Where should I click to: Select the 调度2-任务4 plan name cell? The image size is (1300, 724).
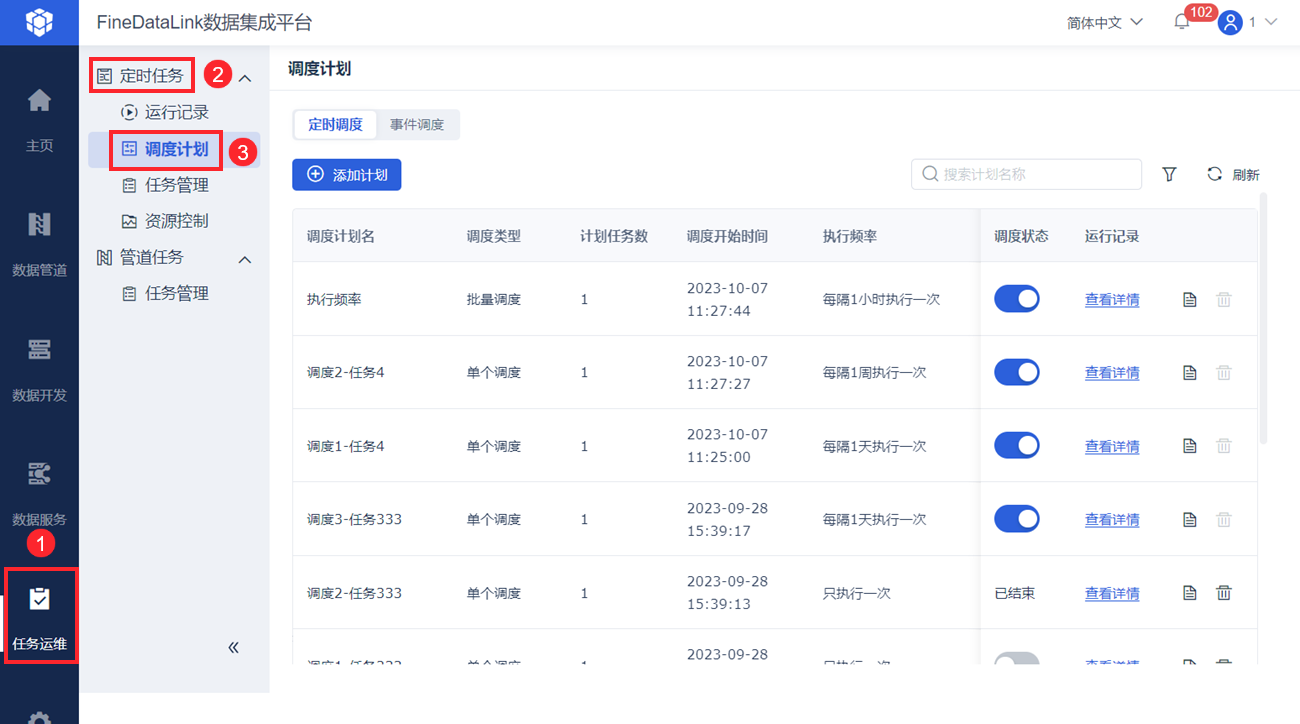(x=346, y=372)
